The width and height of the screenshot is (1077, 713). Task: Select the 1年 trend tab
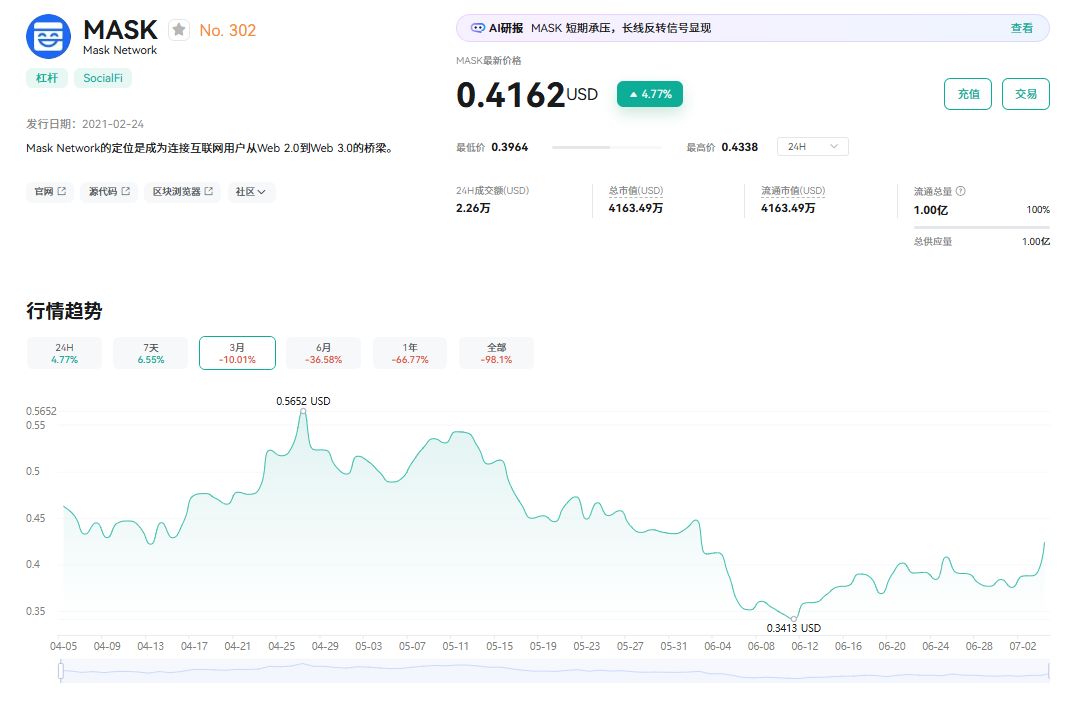click(410, 353)
